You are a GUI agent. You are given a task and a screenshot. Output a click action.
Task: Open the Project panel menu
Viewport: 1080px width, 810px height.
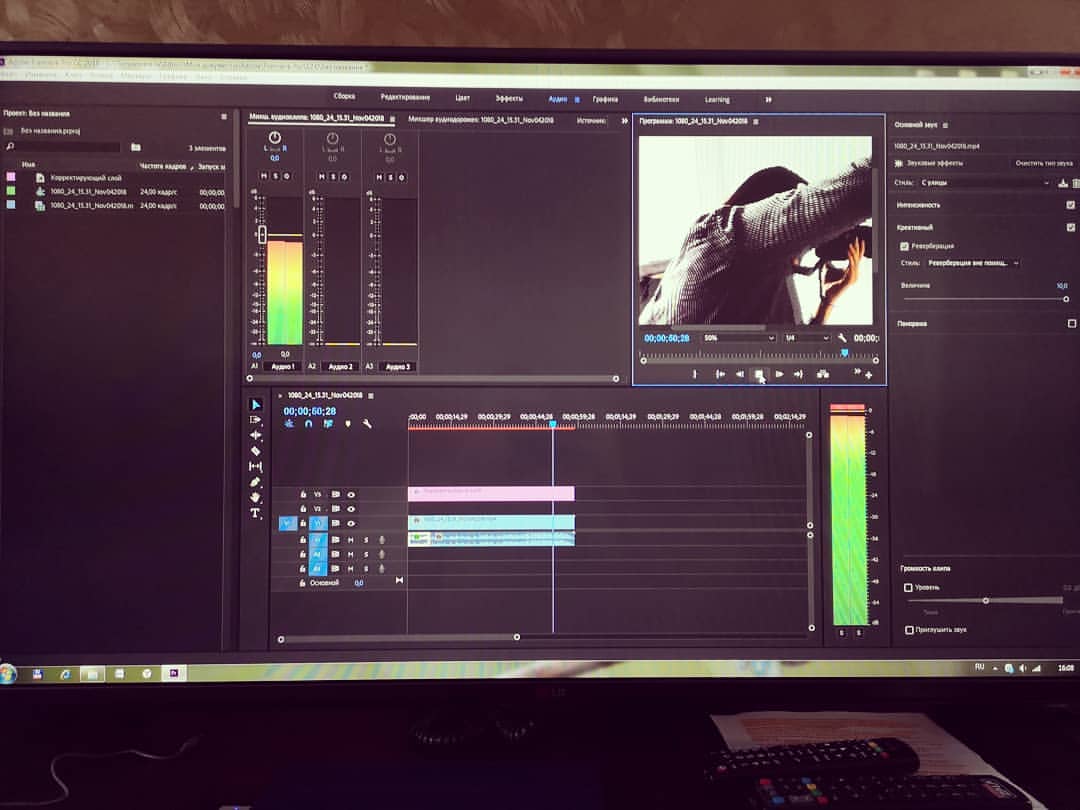(x=224, y=116)
